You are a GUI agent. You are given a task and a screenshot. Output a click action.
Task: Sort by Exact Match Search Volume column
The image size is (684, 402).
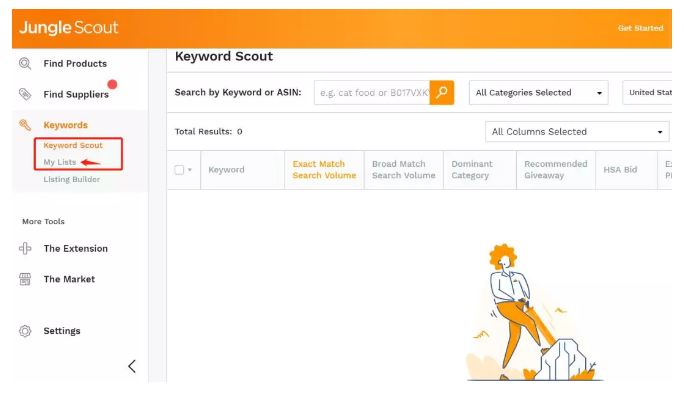click(x=324, y=170)
